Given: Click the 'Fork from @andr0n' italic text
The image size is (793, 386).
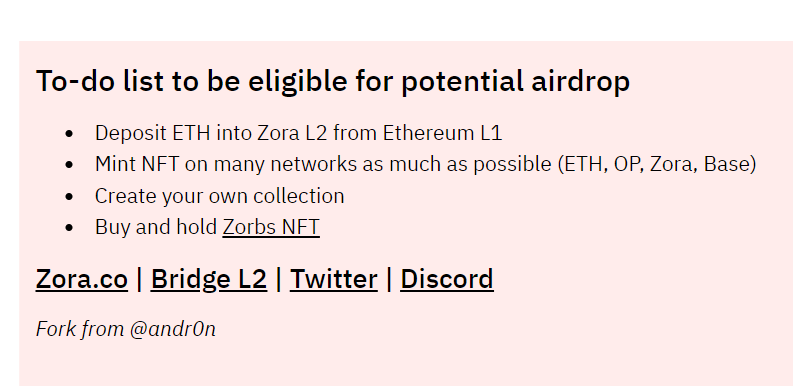Looking at the screenshot, I should [x=126, y=329].
